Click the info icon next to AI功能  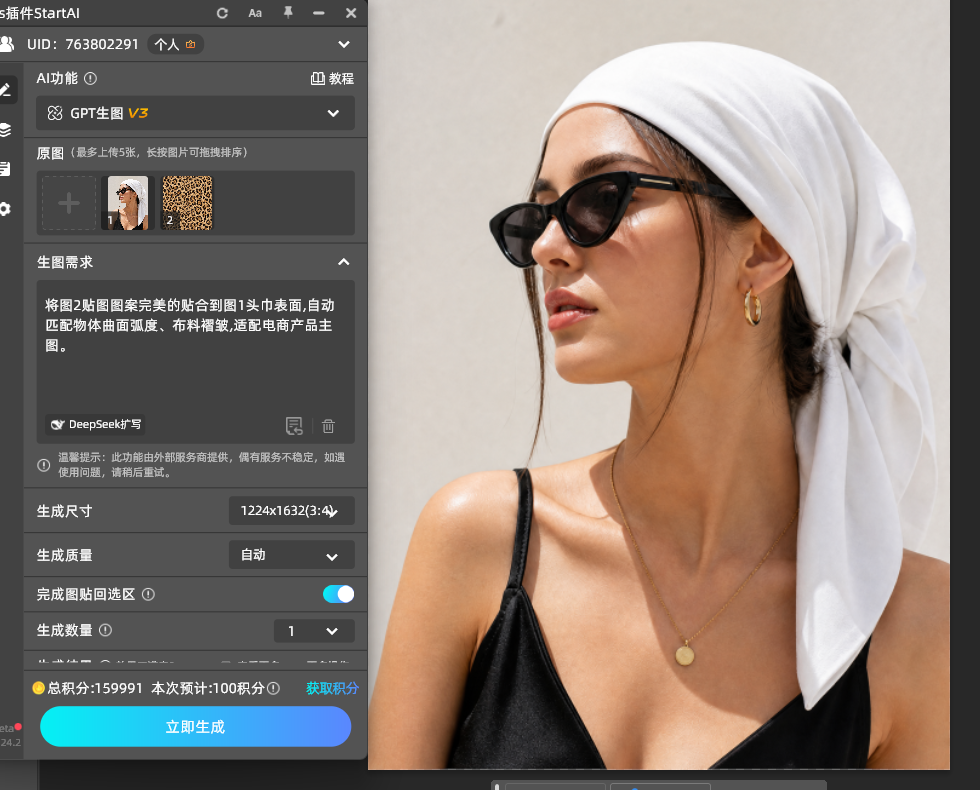point(91,78)
